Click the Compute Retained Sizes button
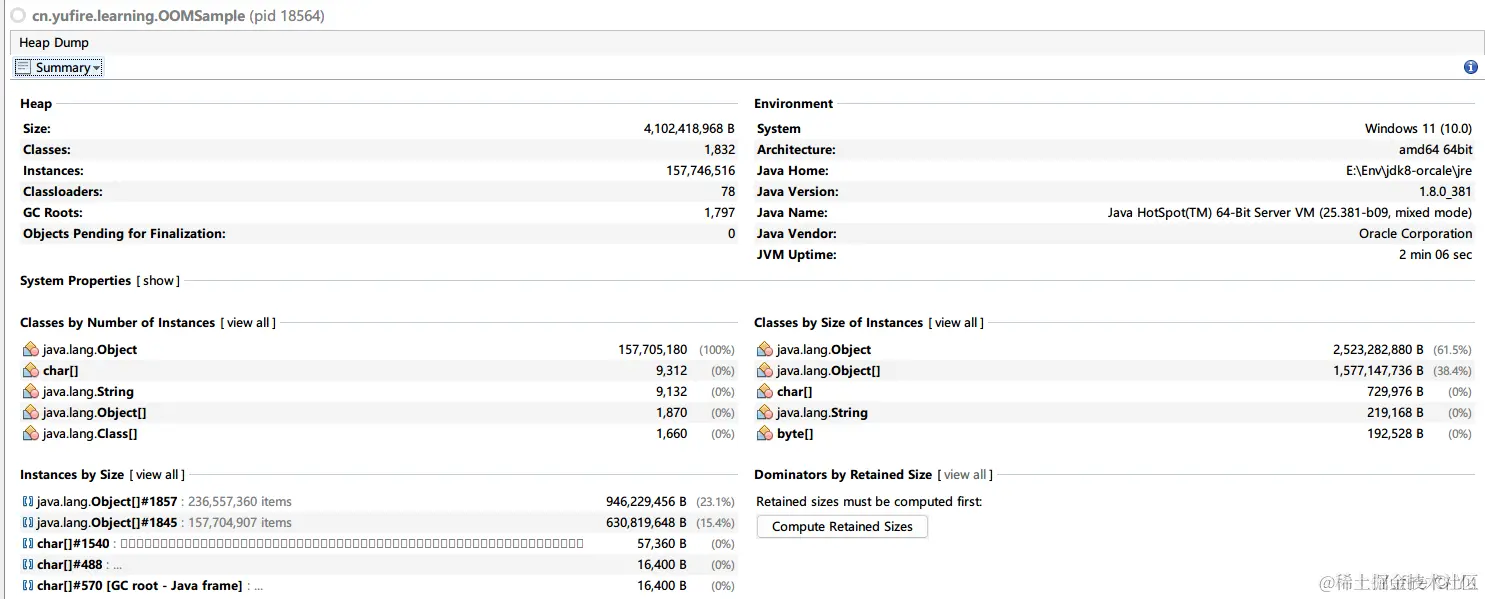The height and width of the screenshot is (599, 1485). coord(842,527)
